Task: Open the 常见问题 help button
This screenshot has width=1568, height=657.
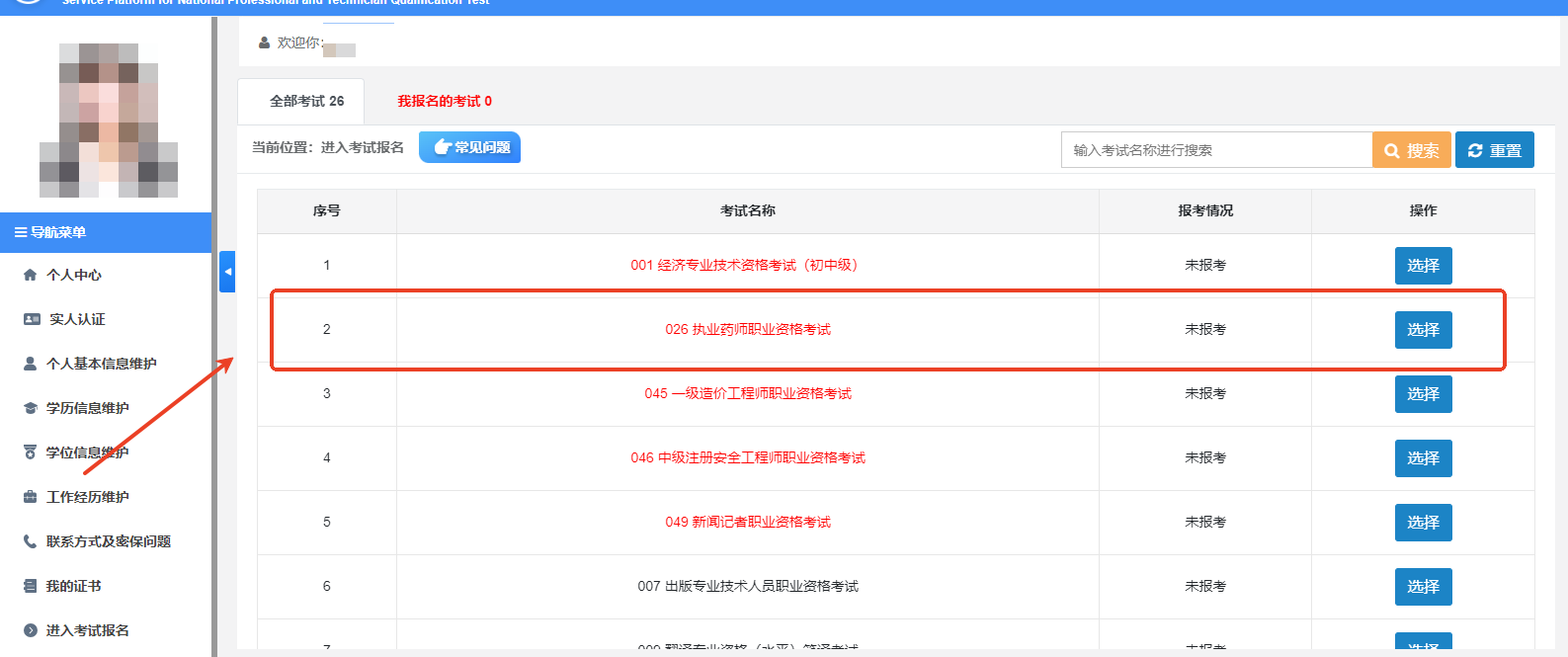Action: point(469,147)
